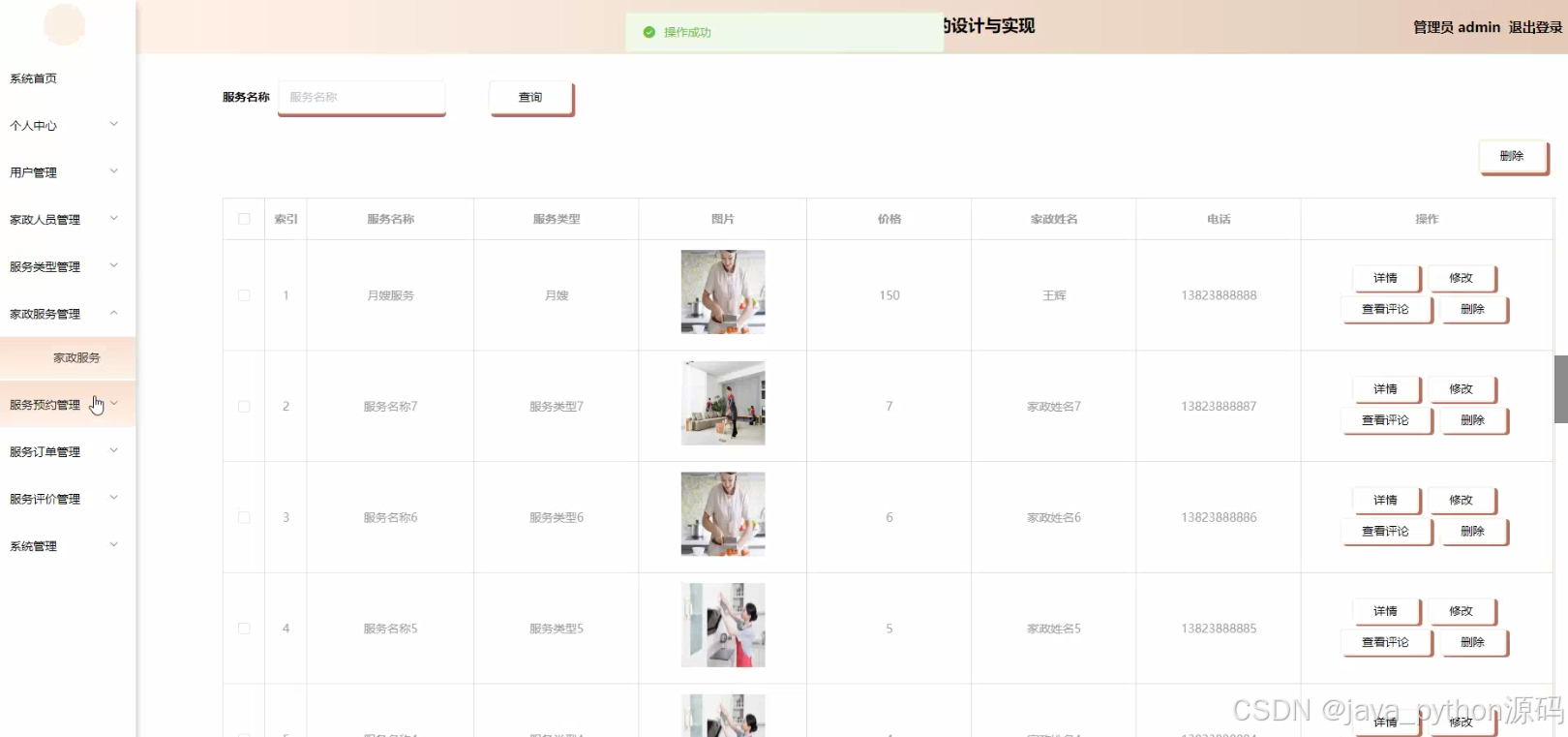Image resolution: width=1568 pixels, height=737 pixels.
Task: Click 详情 for the 服务名称6 row
Action: [x=1386, y=501]
